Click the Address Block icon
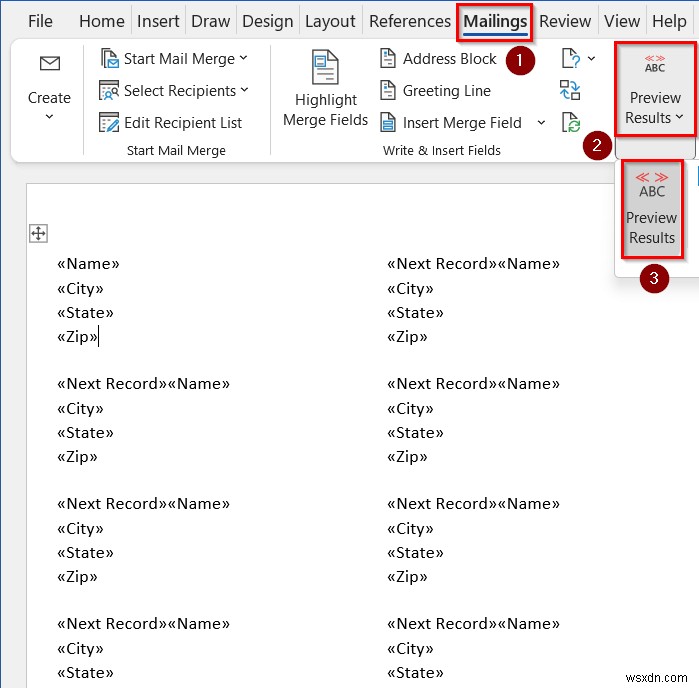The height and width of the screenshot is (688, 699). coord(388,58)
